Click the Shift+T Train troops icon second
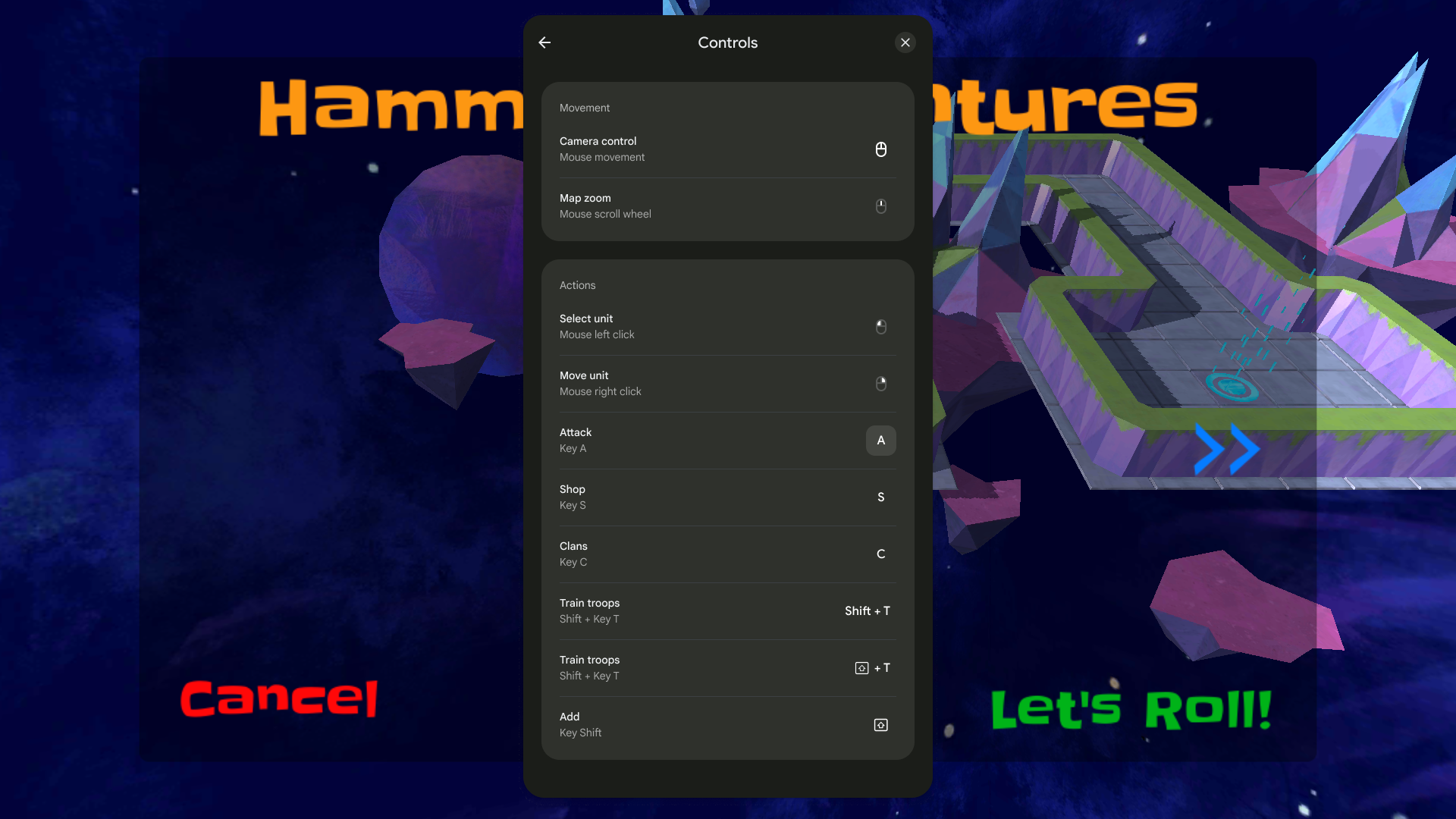This screenshot has height=819, width=1456. [861, 667]
